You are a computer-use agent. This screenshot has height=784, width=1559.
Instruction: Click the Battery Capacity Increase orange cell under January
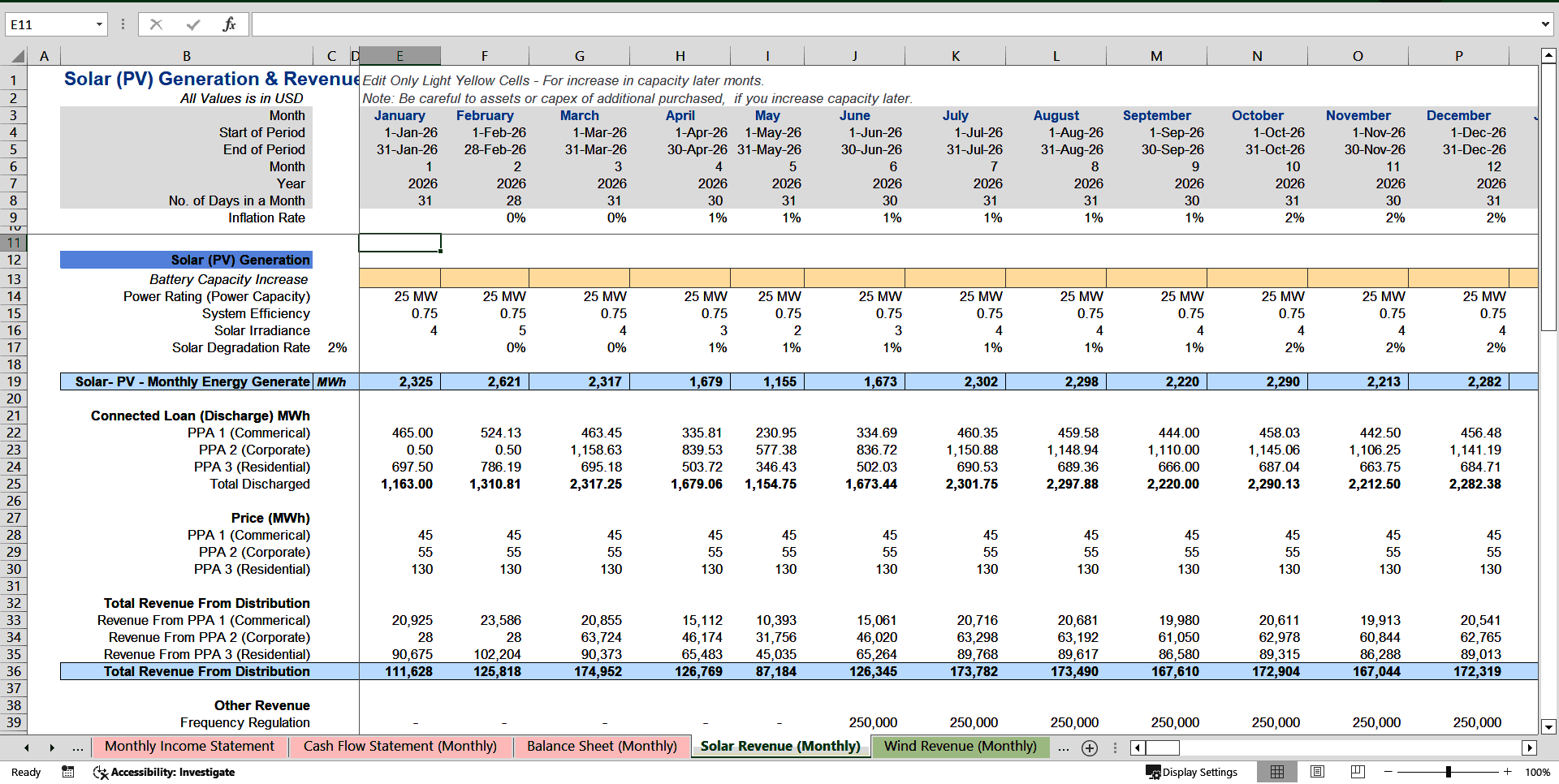(x=399, y=278)
